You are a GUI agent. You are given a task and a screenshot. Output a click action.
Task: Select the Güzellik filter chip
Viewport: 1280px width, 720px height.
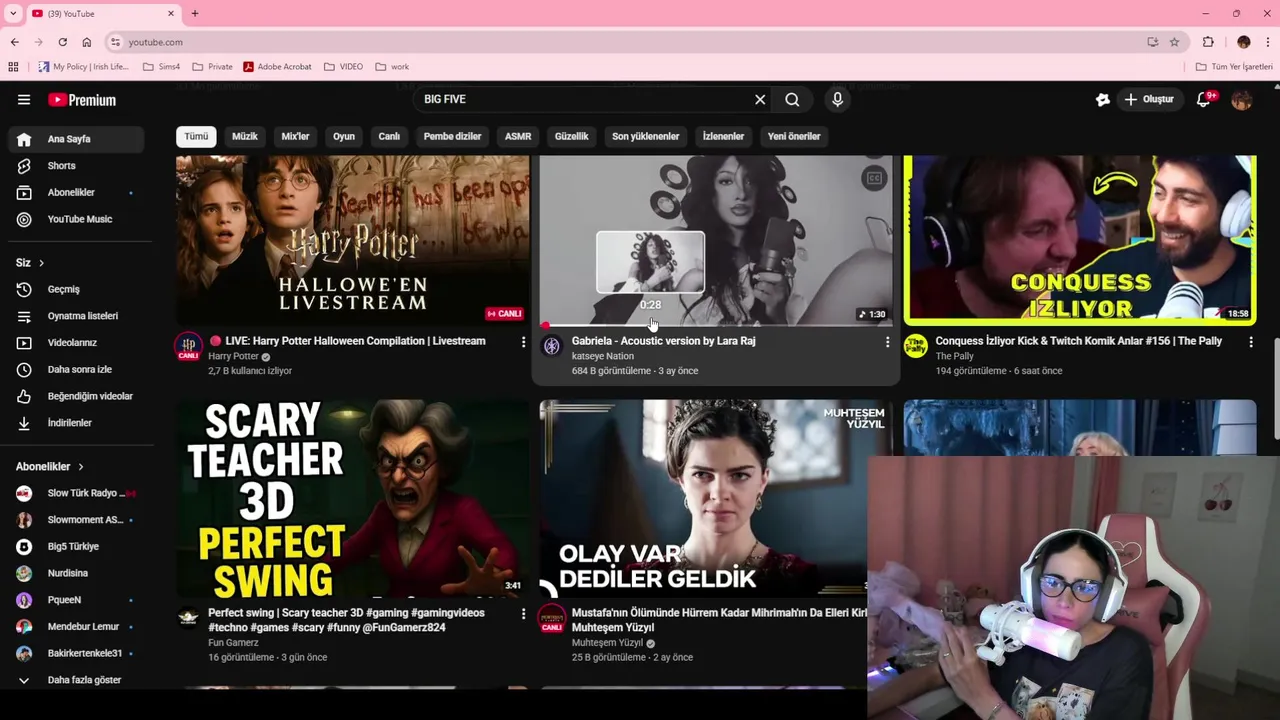572,136
